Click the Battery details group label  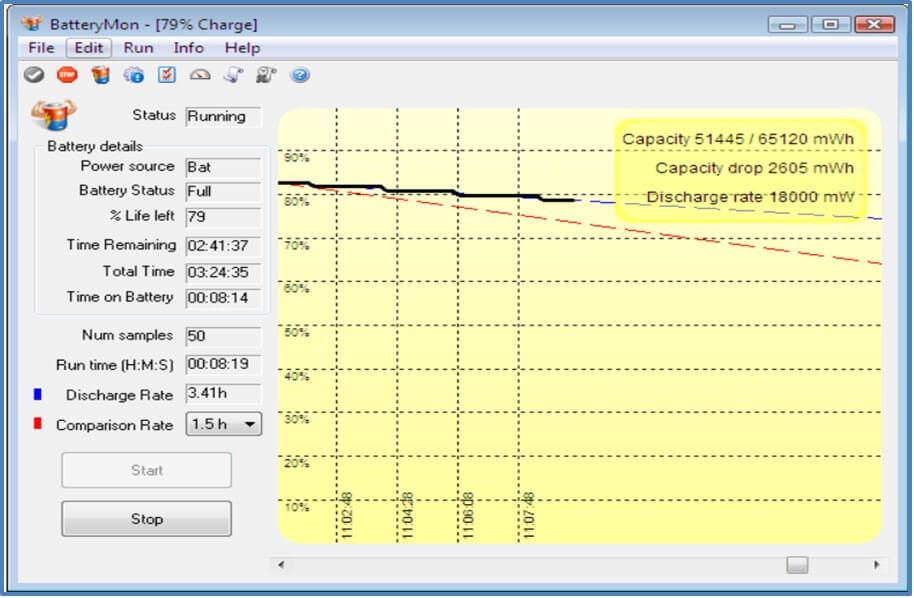(95, 146)
